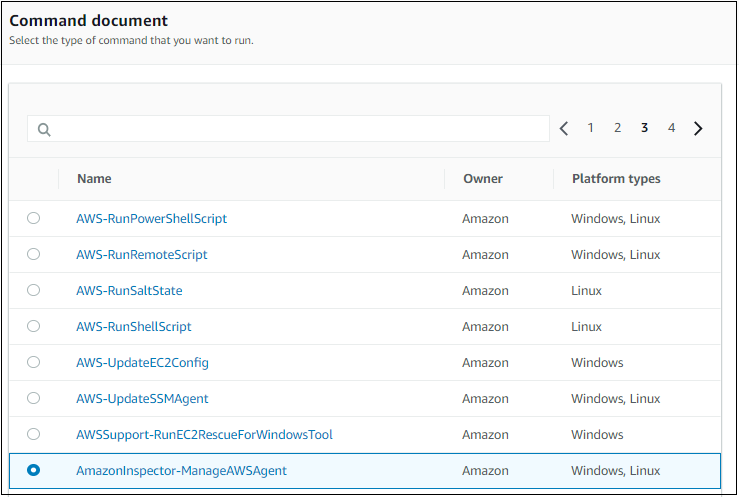Click 'Linux' platform in AWS-RunSaltState row
This screenshot has height=497, width=739.
point(586,291)
